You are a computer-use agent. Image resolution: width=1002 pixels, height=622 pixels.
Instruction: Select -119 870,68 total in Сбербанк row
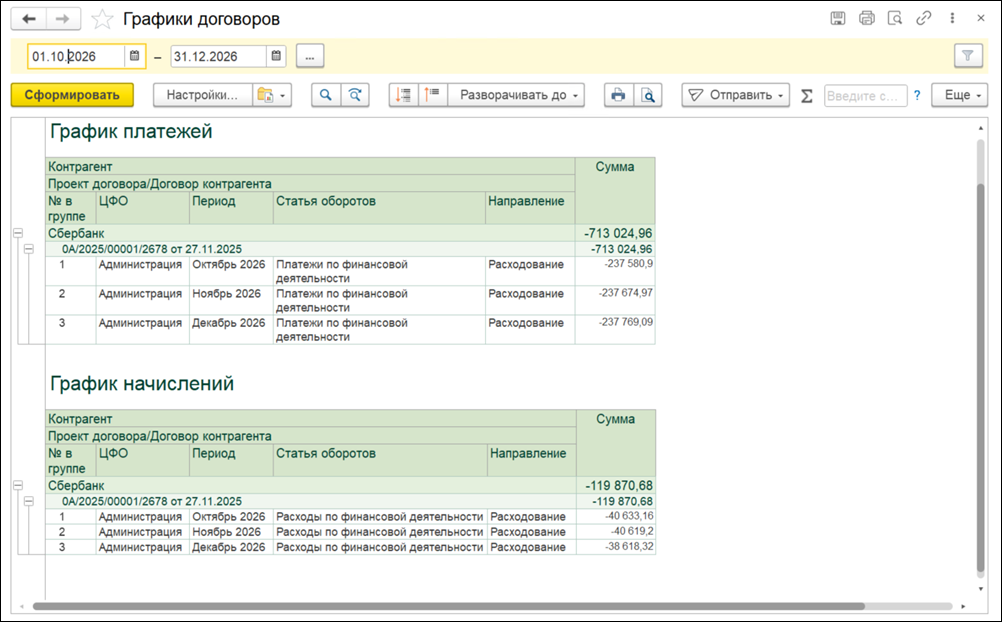click(x=615, y=486)
